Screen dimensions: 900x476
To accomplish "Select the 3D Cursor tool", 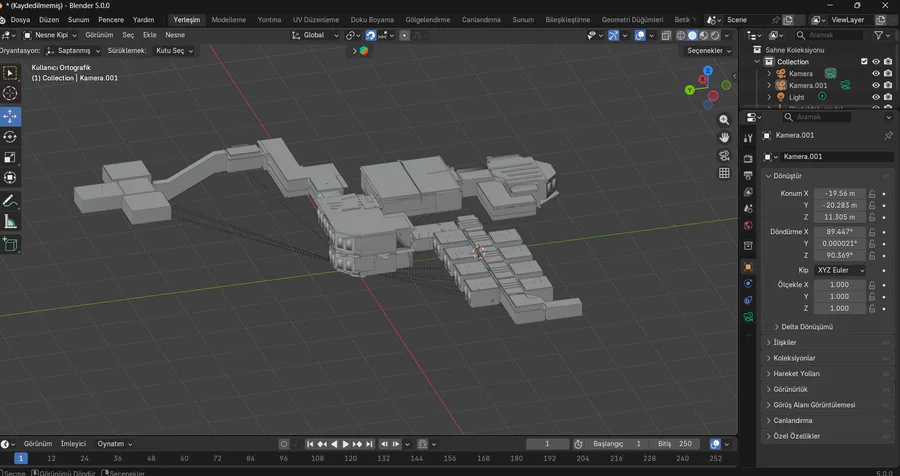I will (x=10, y=93).
